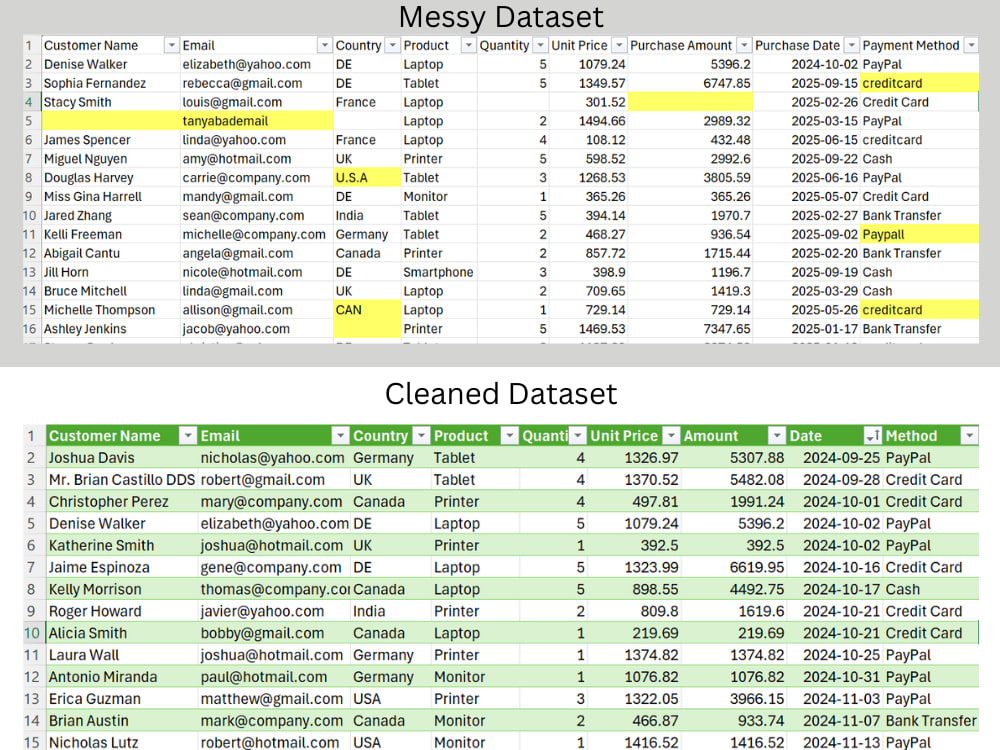Open Purchase Amount filter dropdown
The height and width of the screenshot is (750, 1000).
(744, 45)
